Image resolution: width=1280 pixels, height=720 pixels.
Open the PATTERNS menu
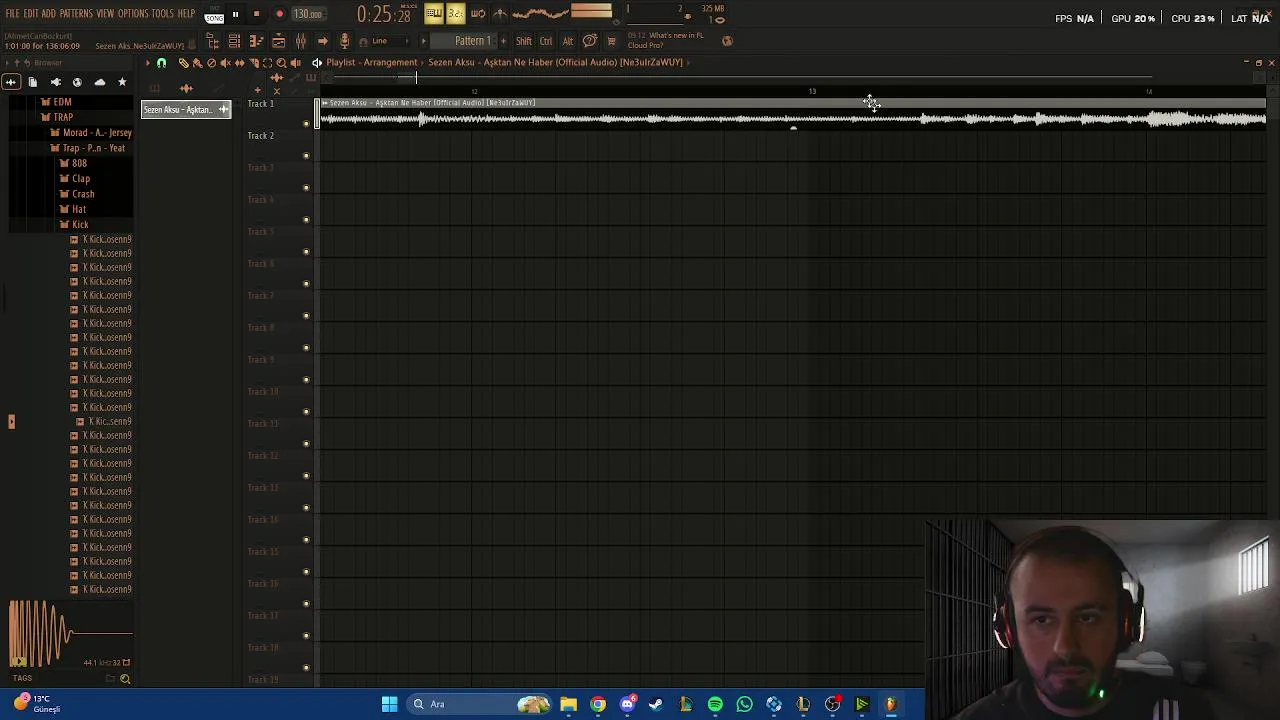point(76,14)
